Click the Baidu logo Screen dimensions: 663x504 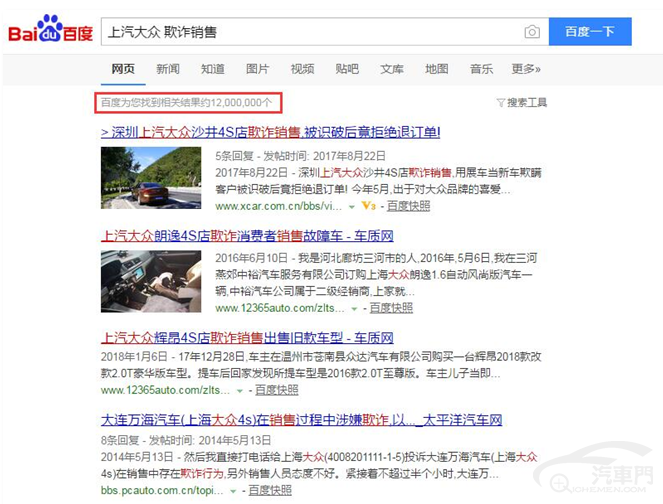[50, 29]
